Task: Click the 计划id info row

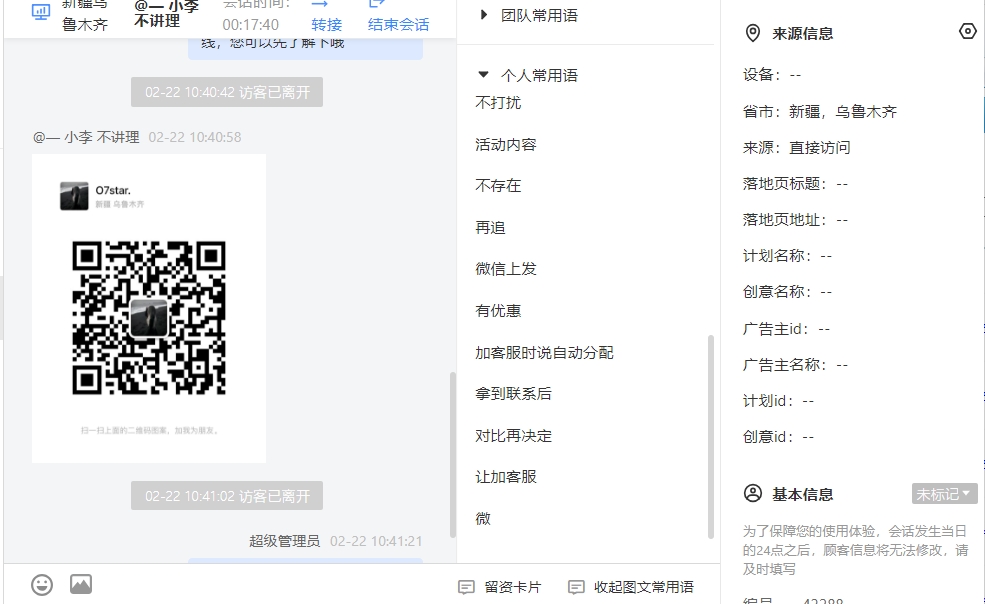Action: click(778, 401)
